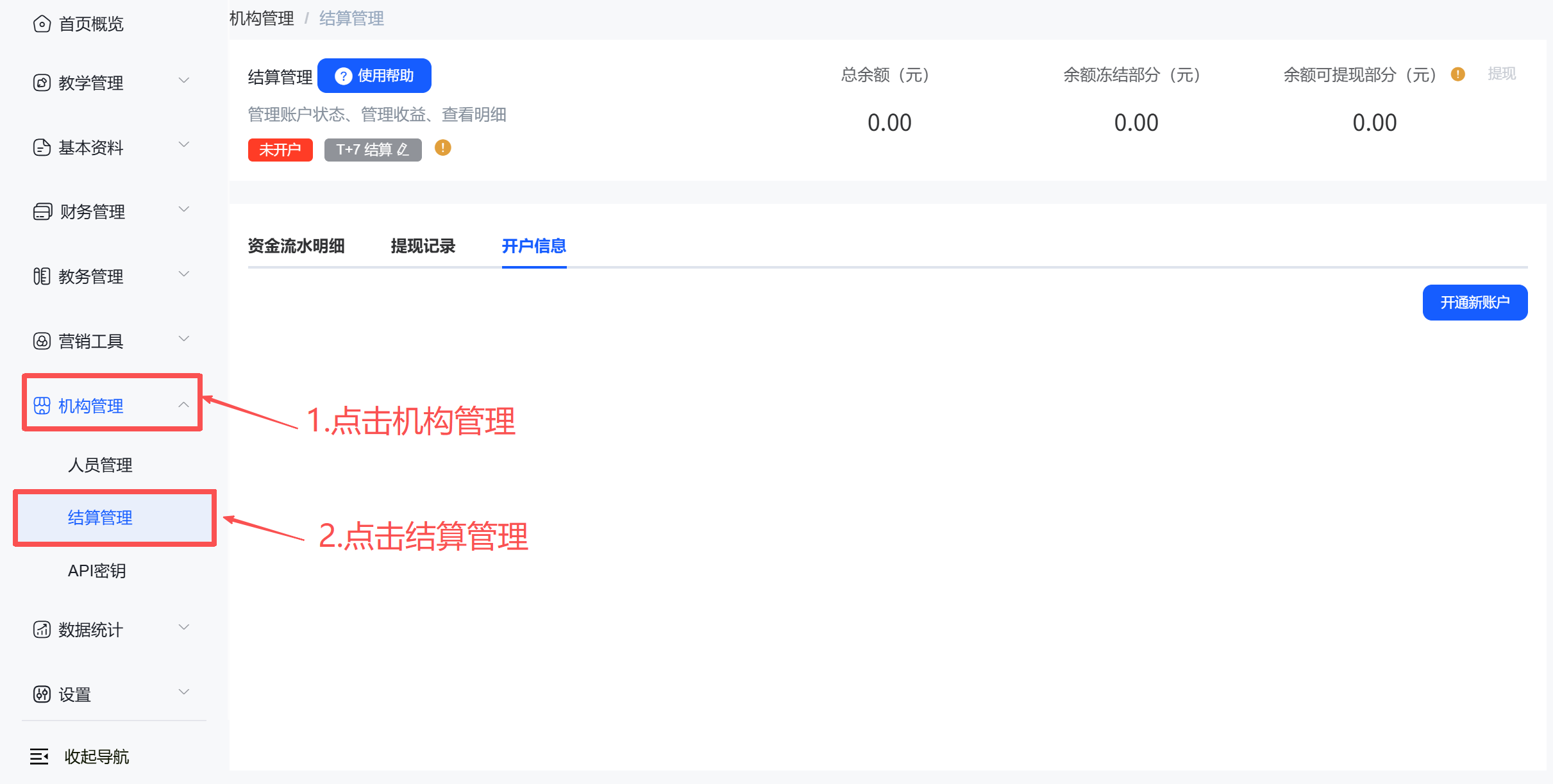
Task: Click the academic affairs management book icon
Action: pos(42,276)
